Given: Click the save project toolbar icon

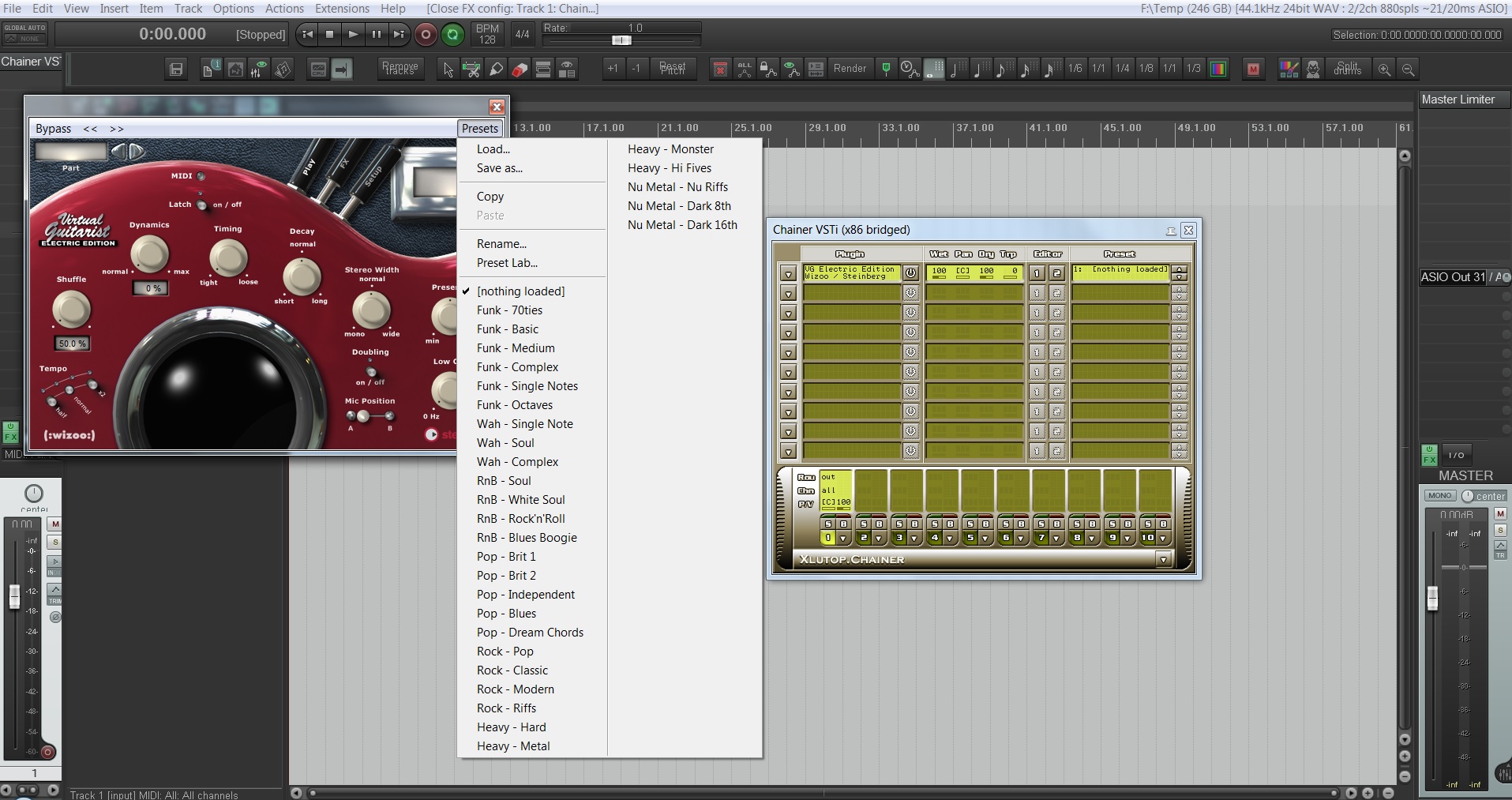Looking at the screenshot, I should click(x=176, y=69).
